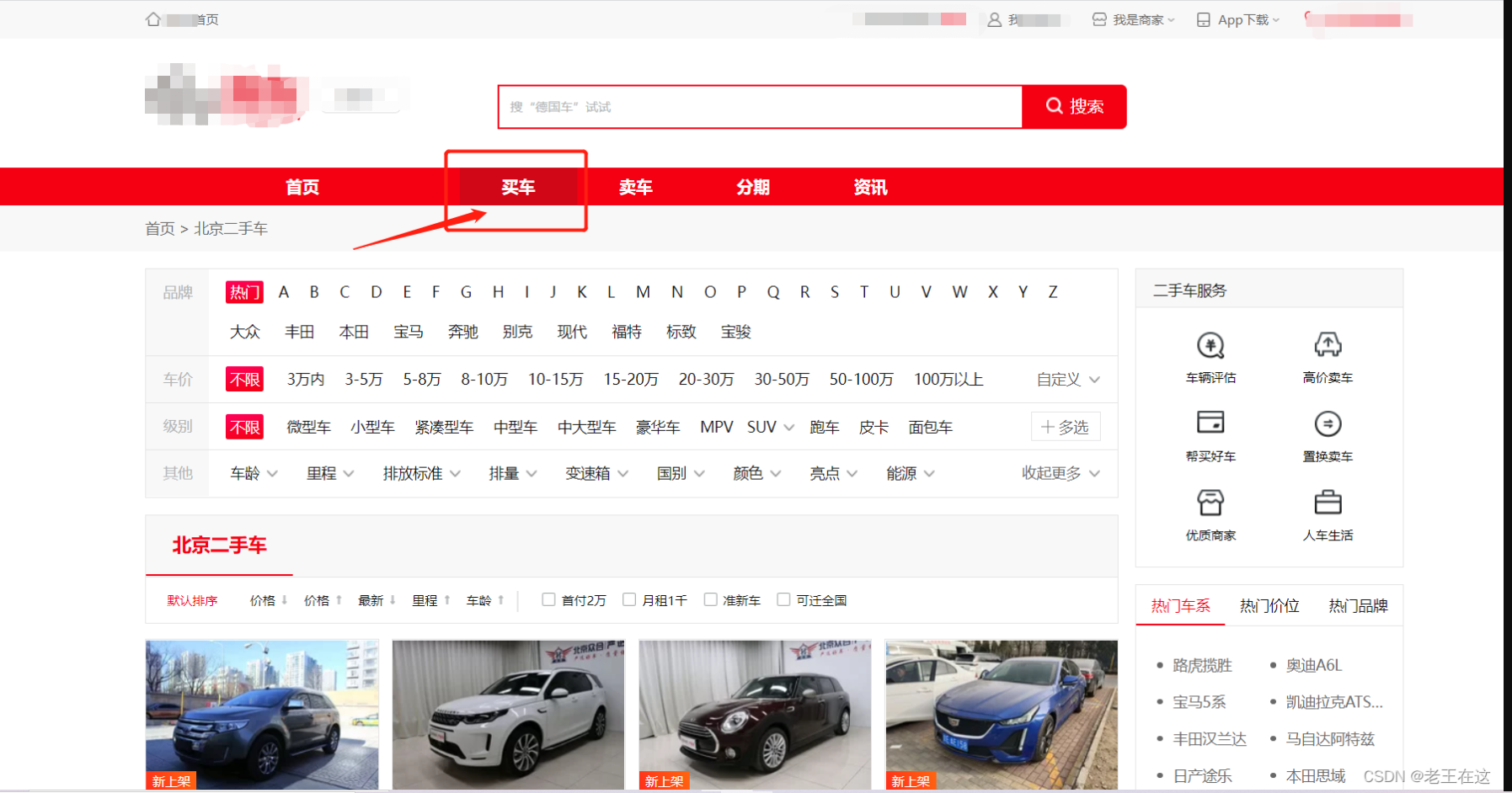Open 自定义 price dropdown

point(1068,380)
